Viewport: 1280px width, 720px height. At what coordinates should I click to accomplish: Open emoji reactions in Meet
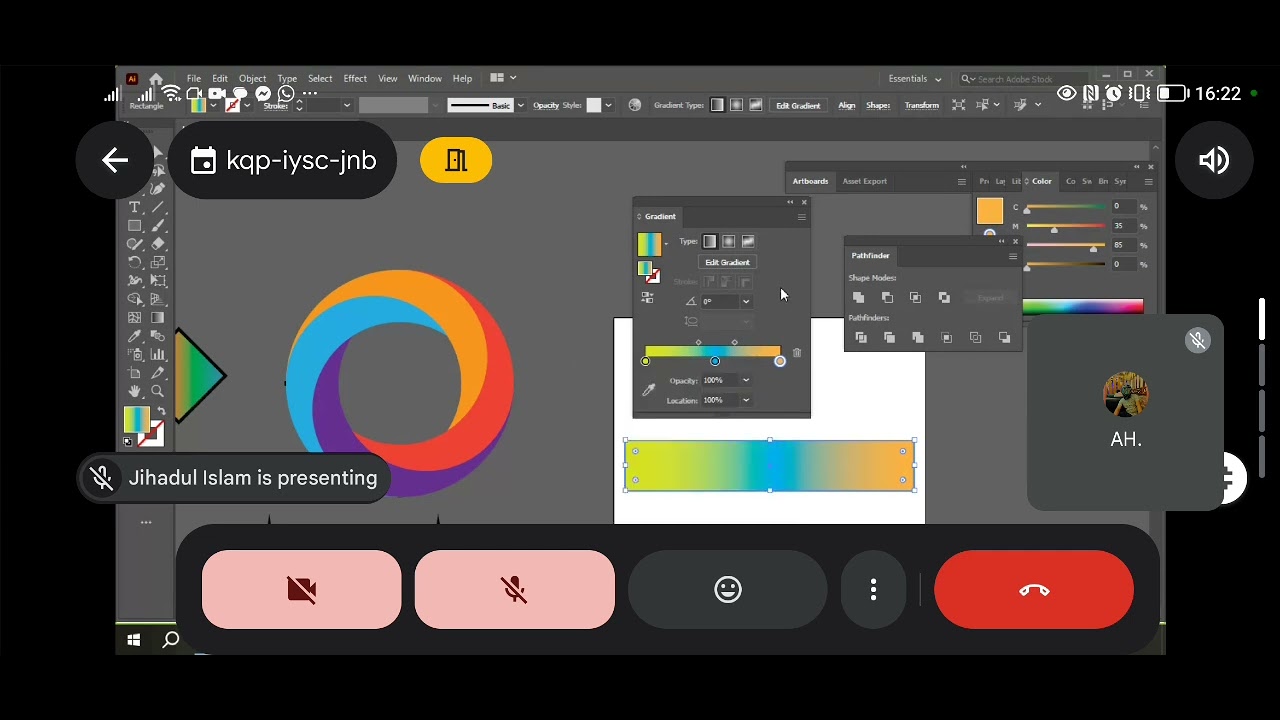[728, 590]
